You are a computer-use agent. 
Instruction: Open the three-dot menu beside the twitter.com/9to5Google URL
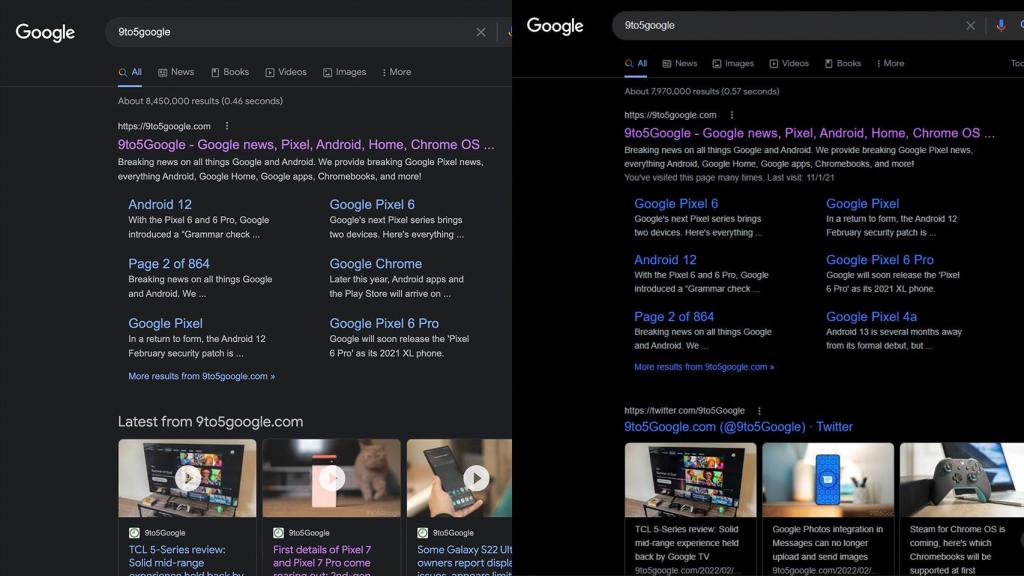coord(759,411)
